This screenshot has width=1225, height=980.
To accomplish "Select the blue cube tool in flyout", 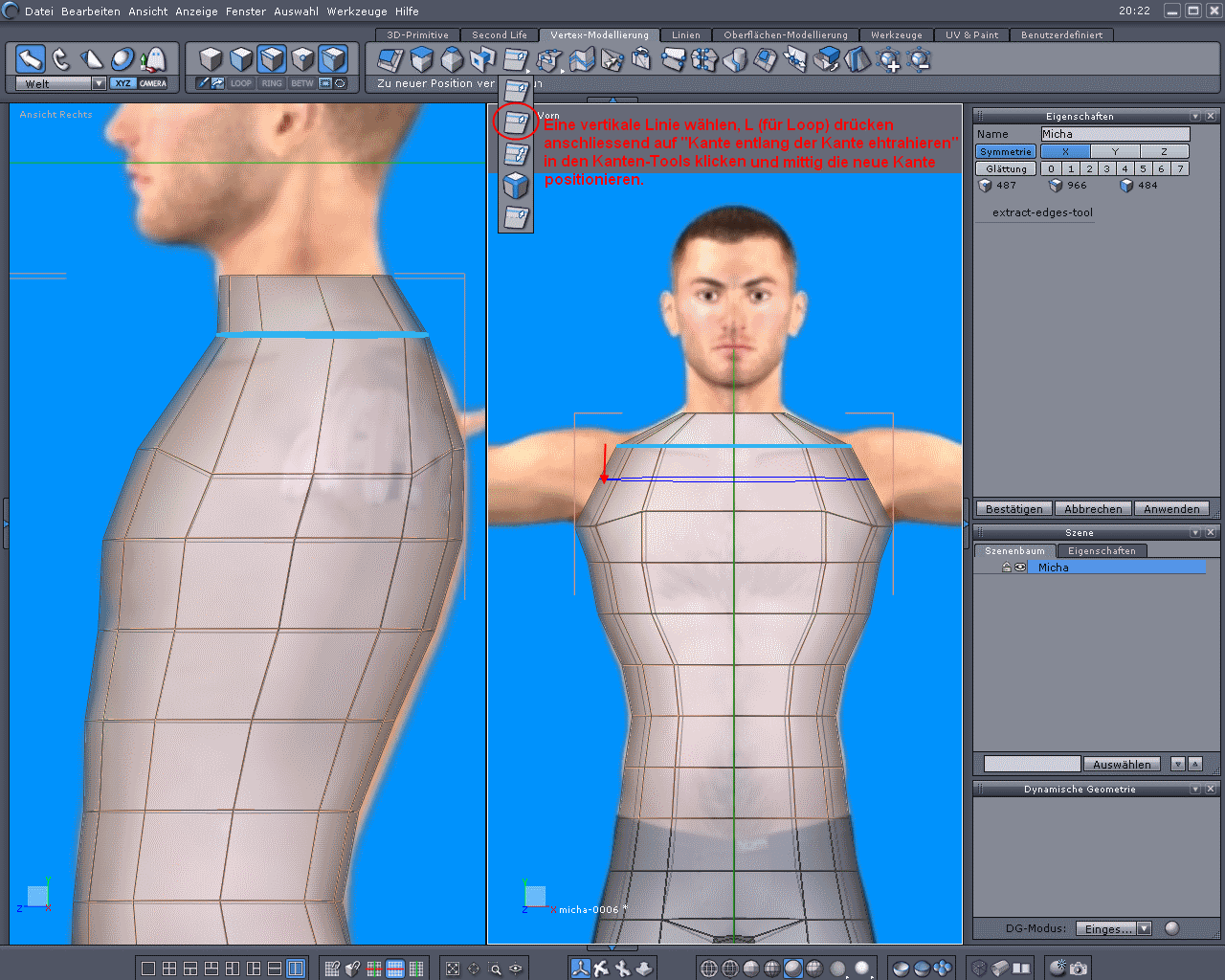I will tap(516, 185).
